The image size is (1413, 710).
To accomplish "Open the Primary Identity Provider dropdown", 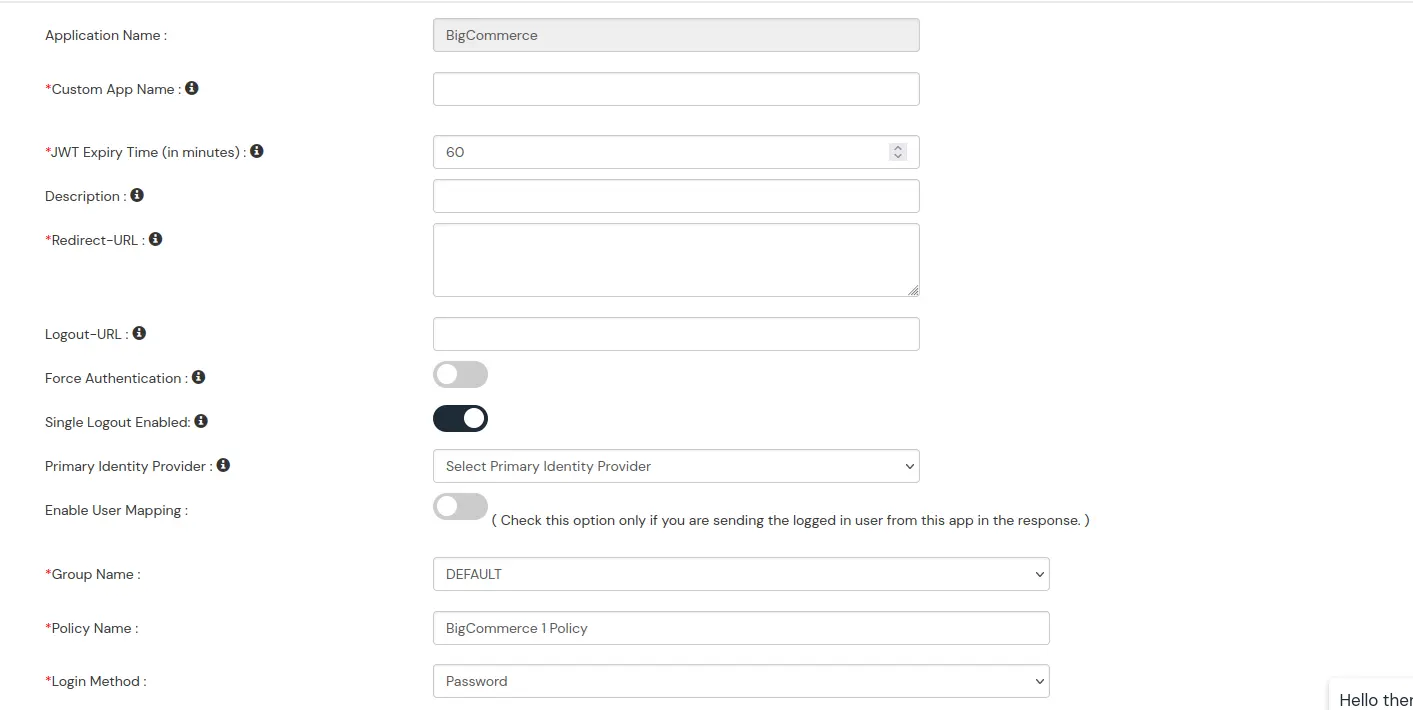I will (676, 465).
